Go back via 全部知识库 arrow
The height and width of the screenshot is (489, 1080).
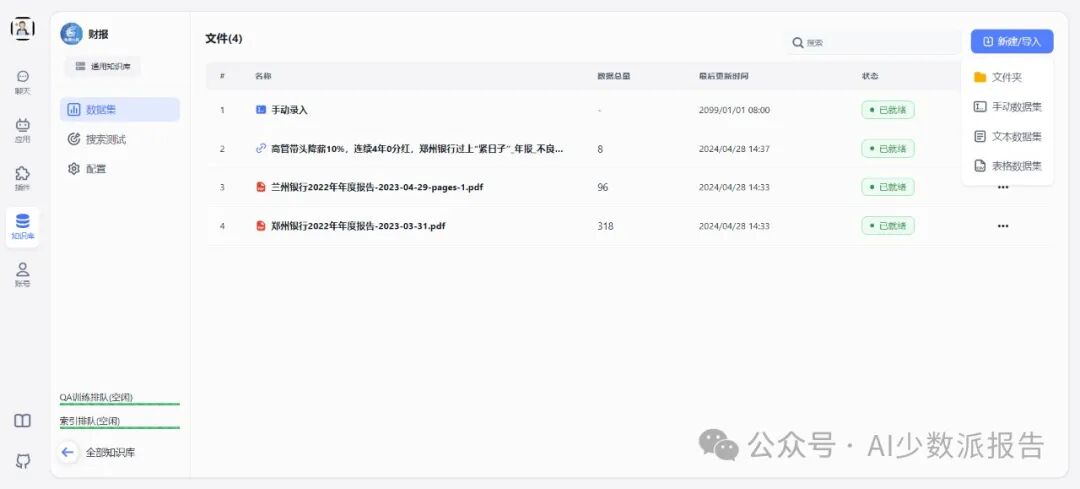coord(68,452)
